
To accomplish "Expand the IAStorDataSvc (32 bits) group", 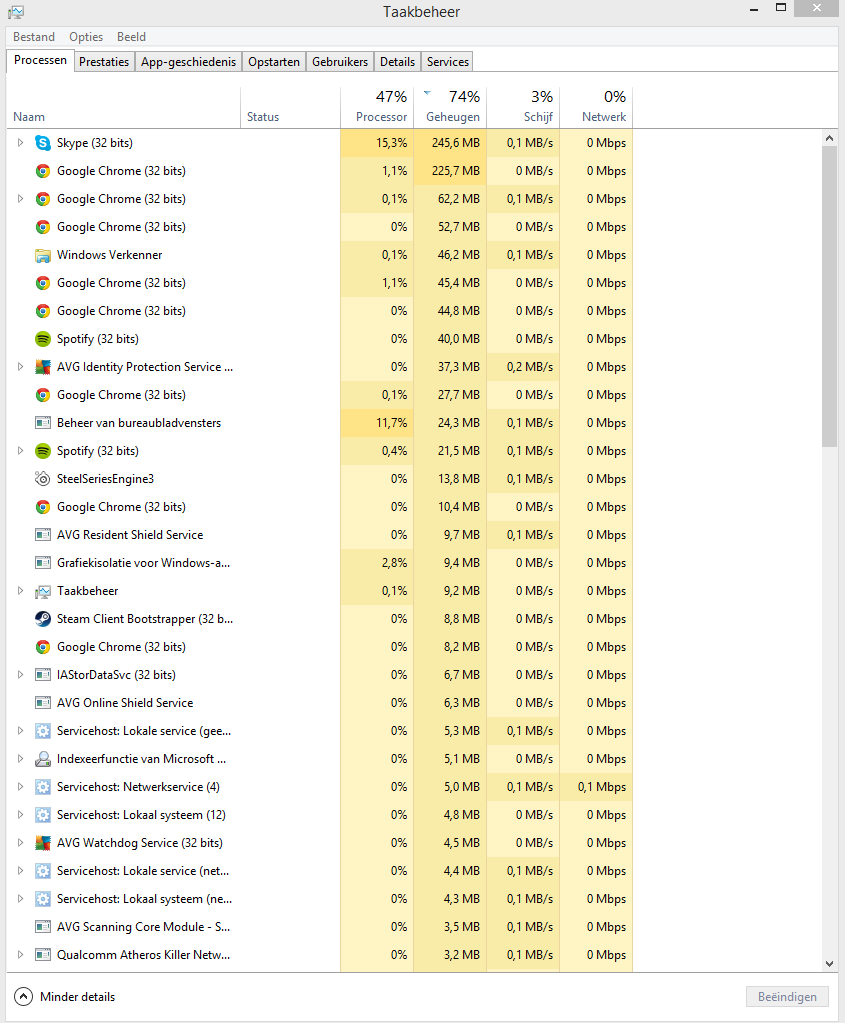I will [20, 675].
